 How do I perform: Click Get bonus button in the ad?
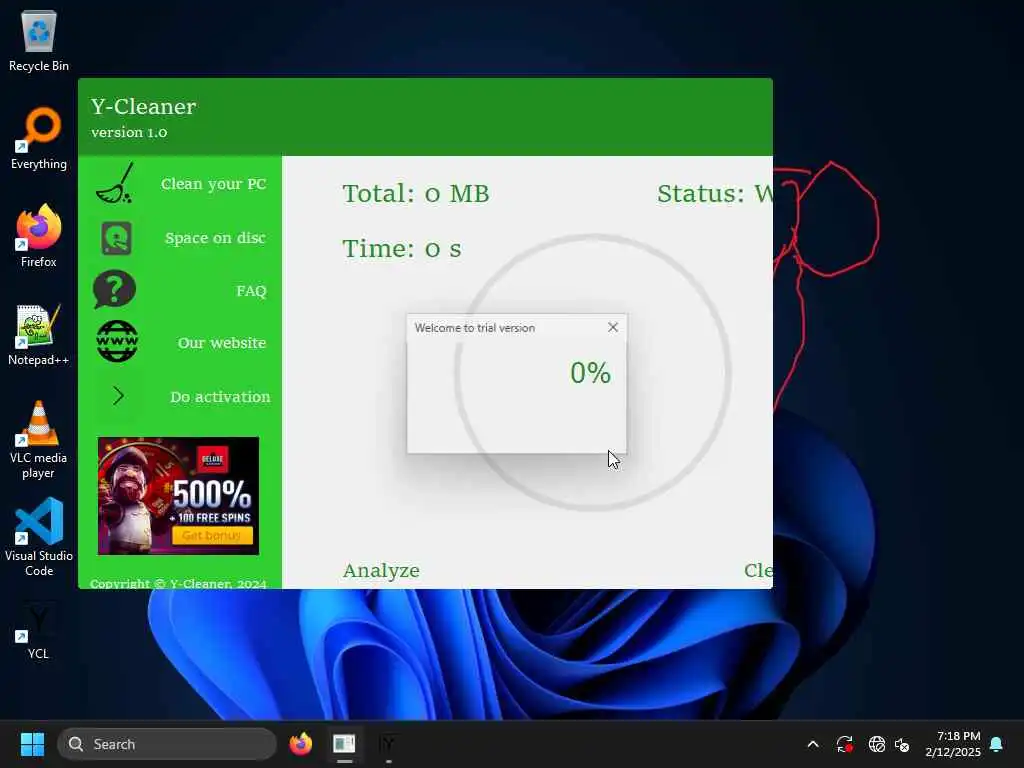[212, 536]
